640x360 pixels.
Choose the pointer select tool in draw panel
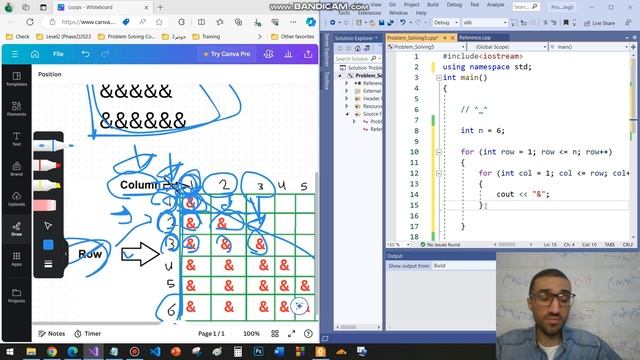coord(48,225)
